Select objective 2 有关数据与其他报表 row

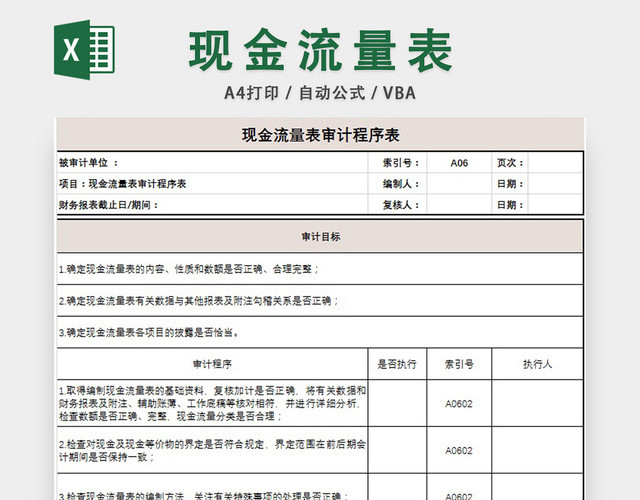320,301
